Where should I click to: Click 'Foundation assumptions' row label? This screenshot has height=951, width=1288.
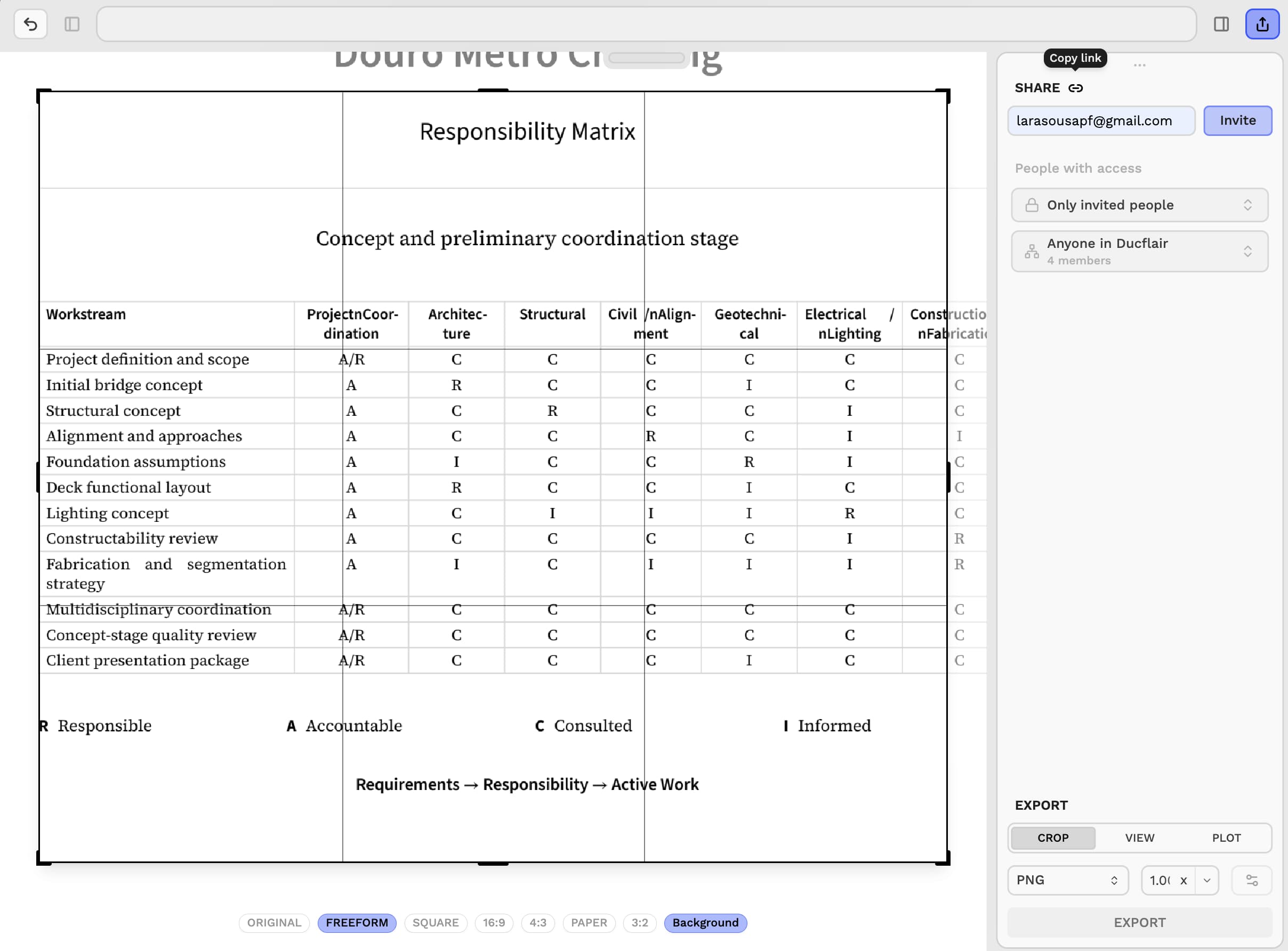click(x=136, y=462)
